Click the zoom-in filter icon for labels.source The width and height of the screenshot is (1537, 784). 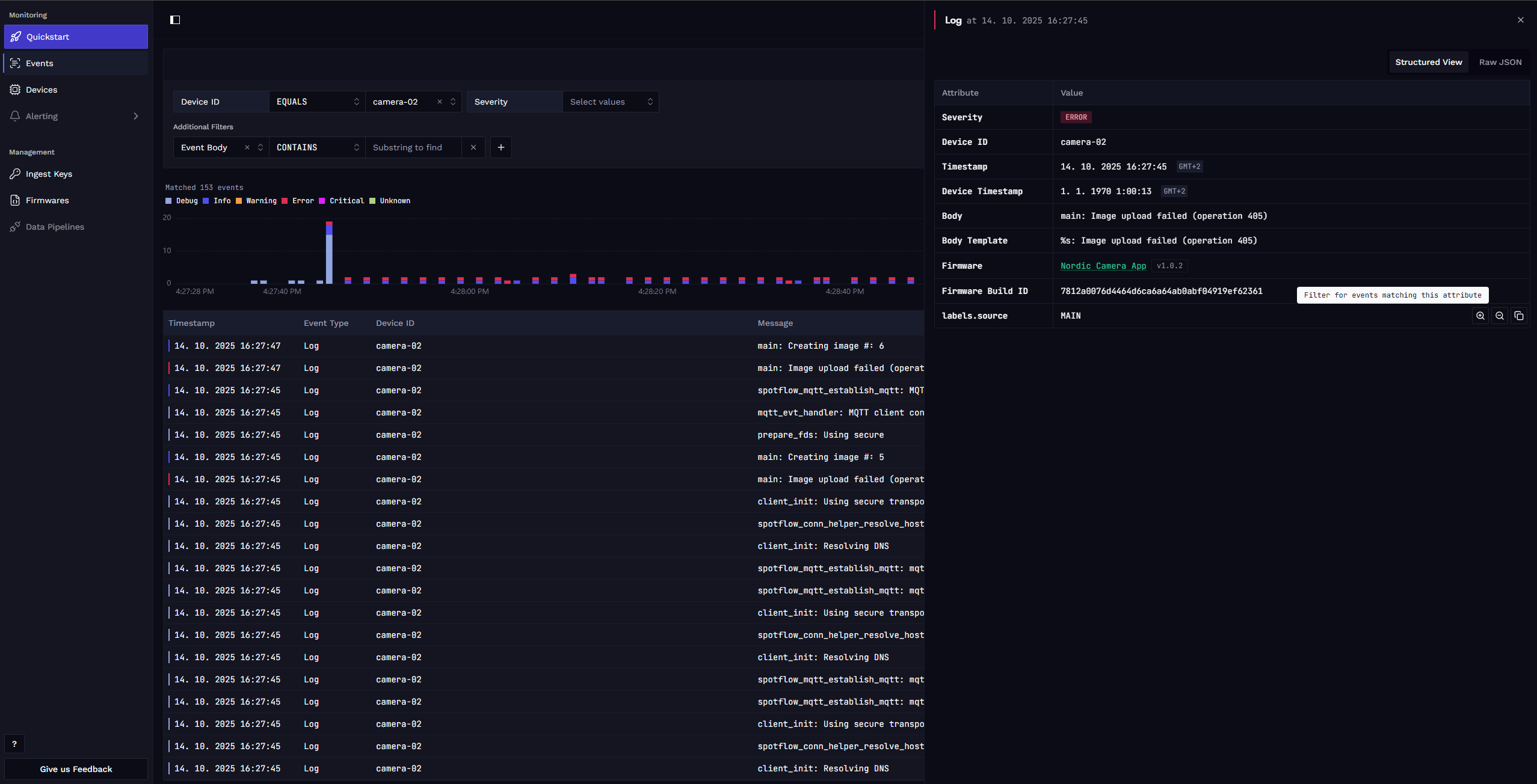[1480, 316]
